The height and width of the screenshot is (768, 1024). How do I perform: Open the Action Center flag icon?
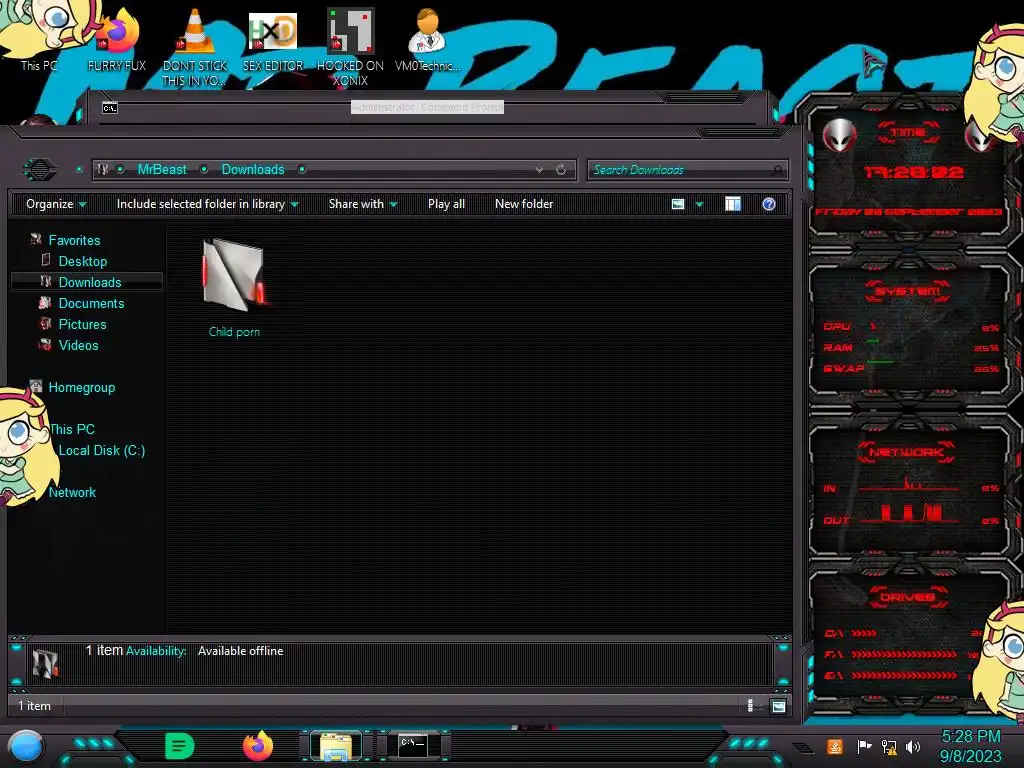[864, 746]
